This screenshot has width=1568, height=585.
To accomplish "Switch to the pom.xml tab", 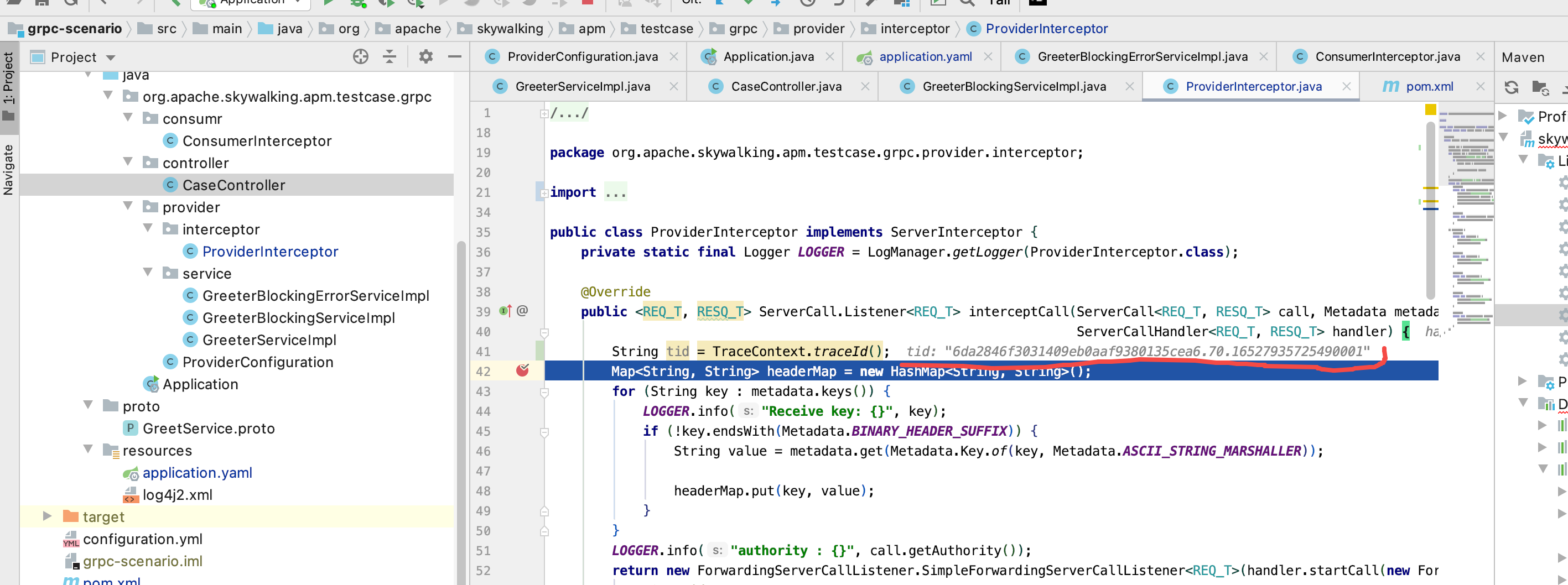I will click(1430, 86).
